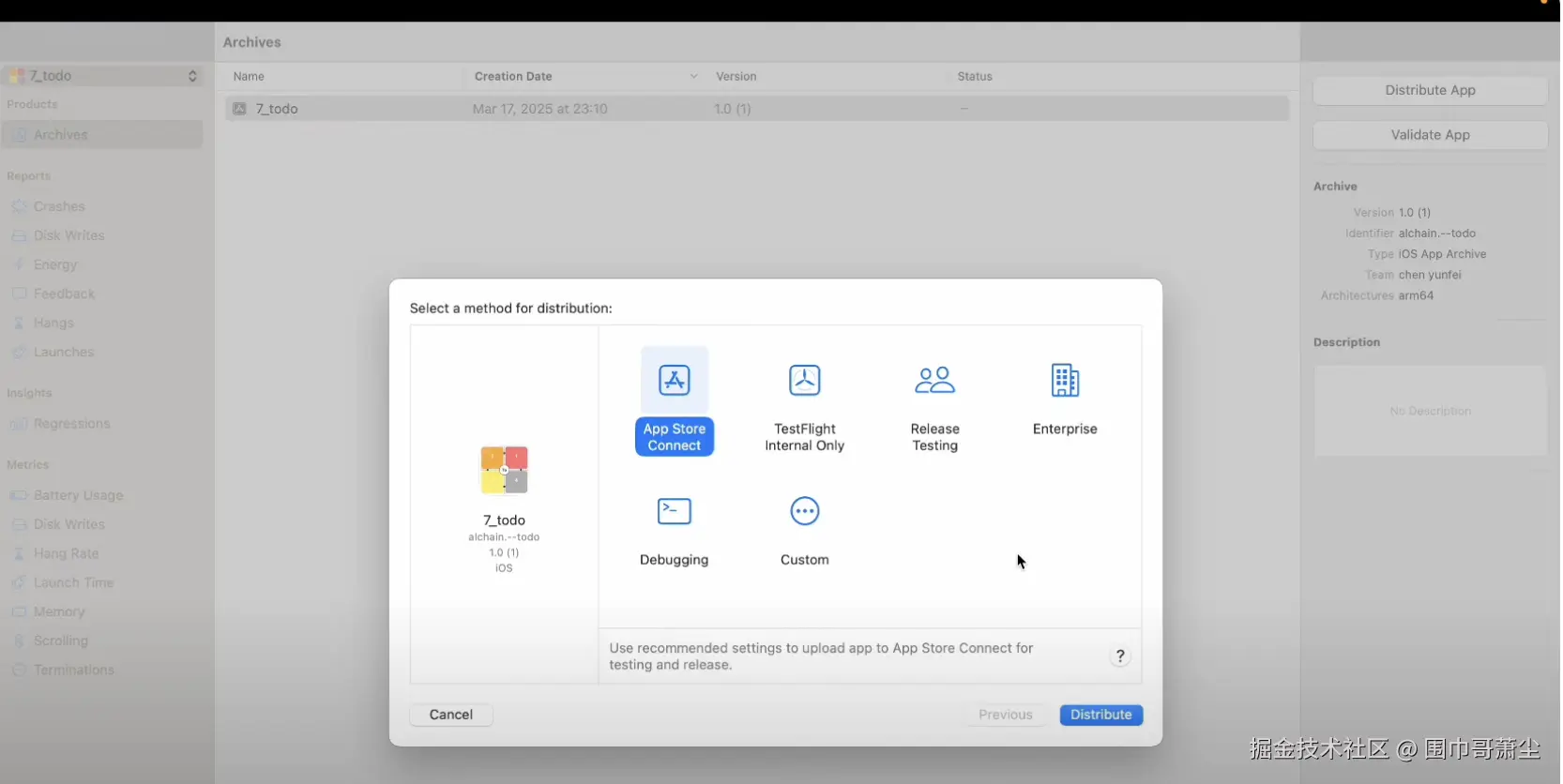The height and width of the screenshot is (784, 1563).
Task: Click the No Description text field
Action: coord(1430,411)
